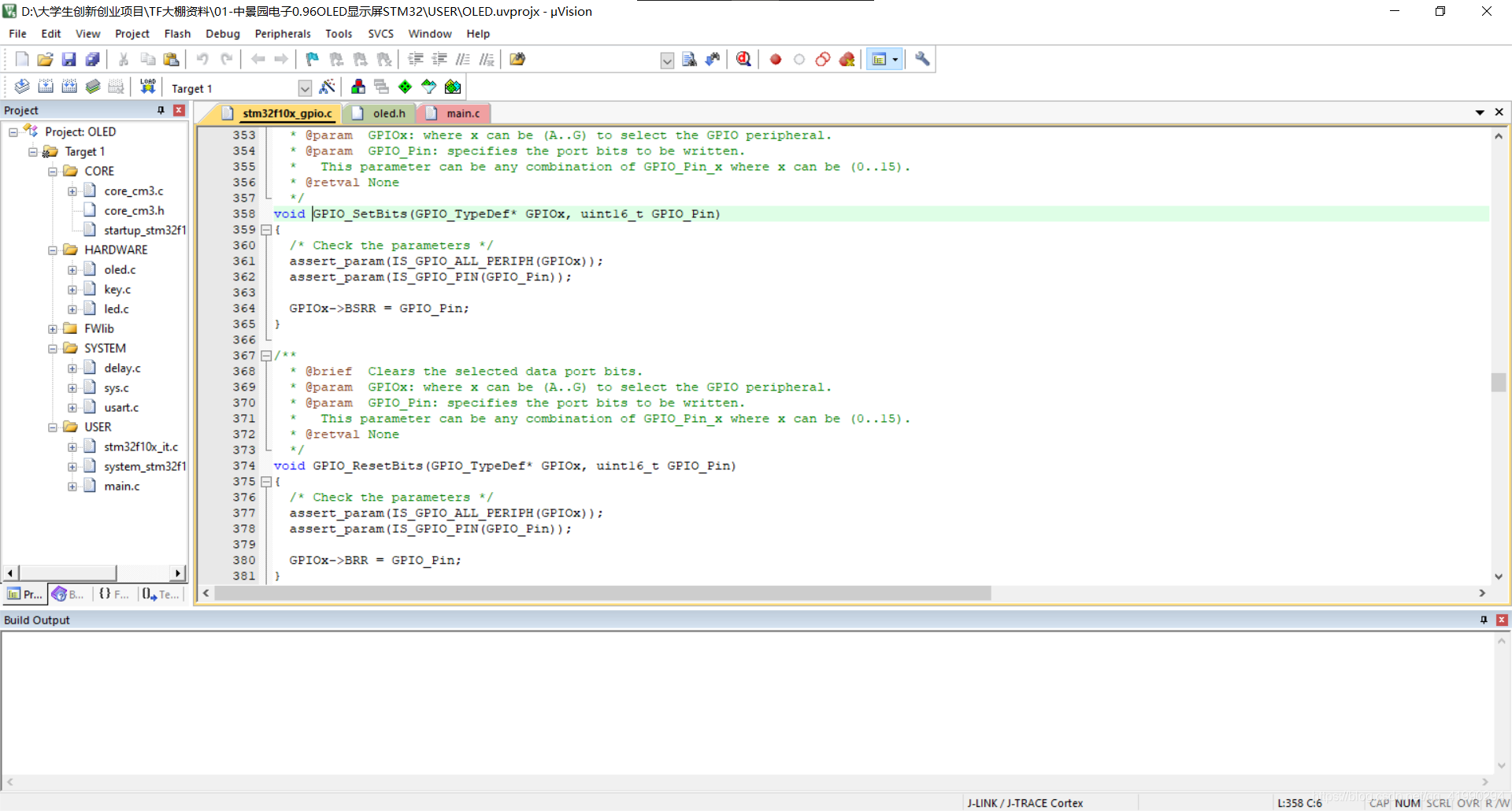
Task: Open the File menu
Action: pyautogui.click(x=17, y=34)
